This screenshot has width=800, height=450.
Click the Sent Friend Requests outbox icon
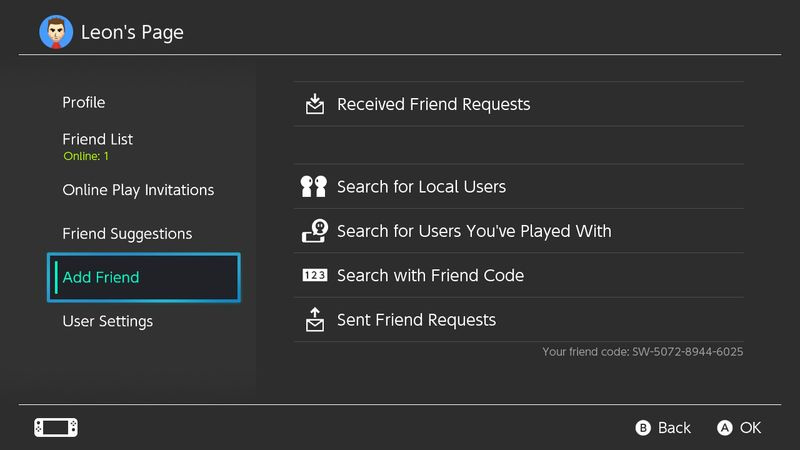(x=315, y=320)
